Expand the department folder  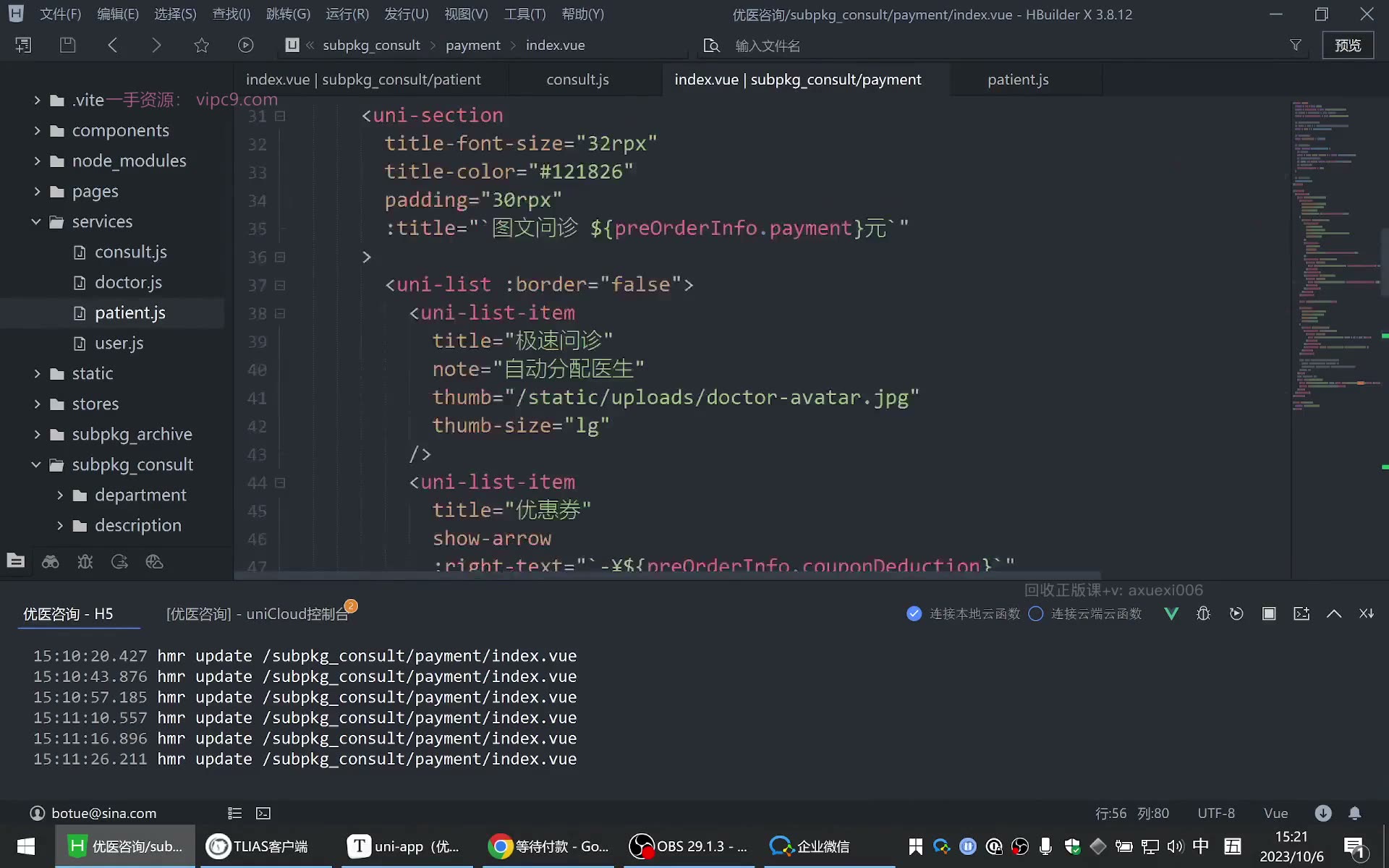coord(60,495)
